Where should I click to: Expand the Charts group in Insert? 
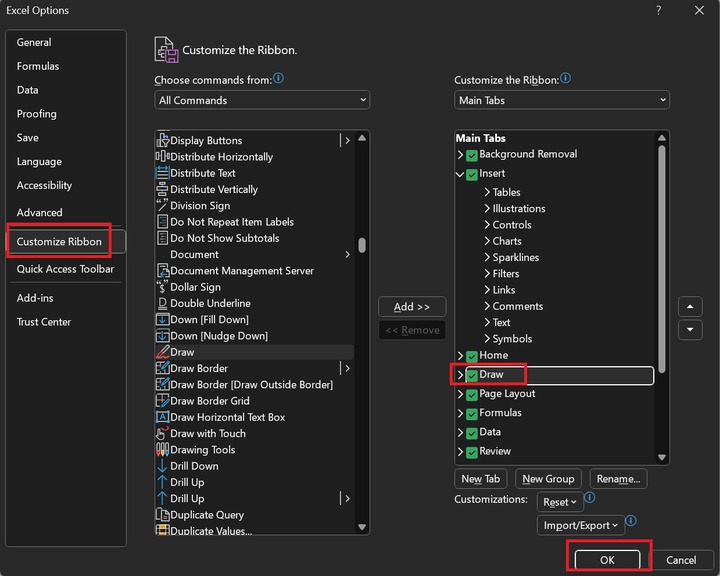(x=487, y=241)
